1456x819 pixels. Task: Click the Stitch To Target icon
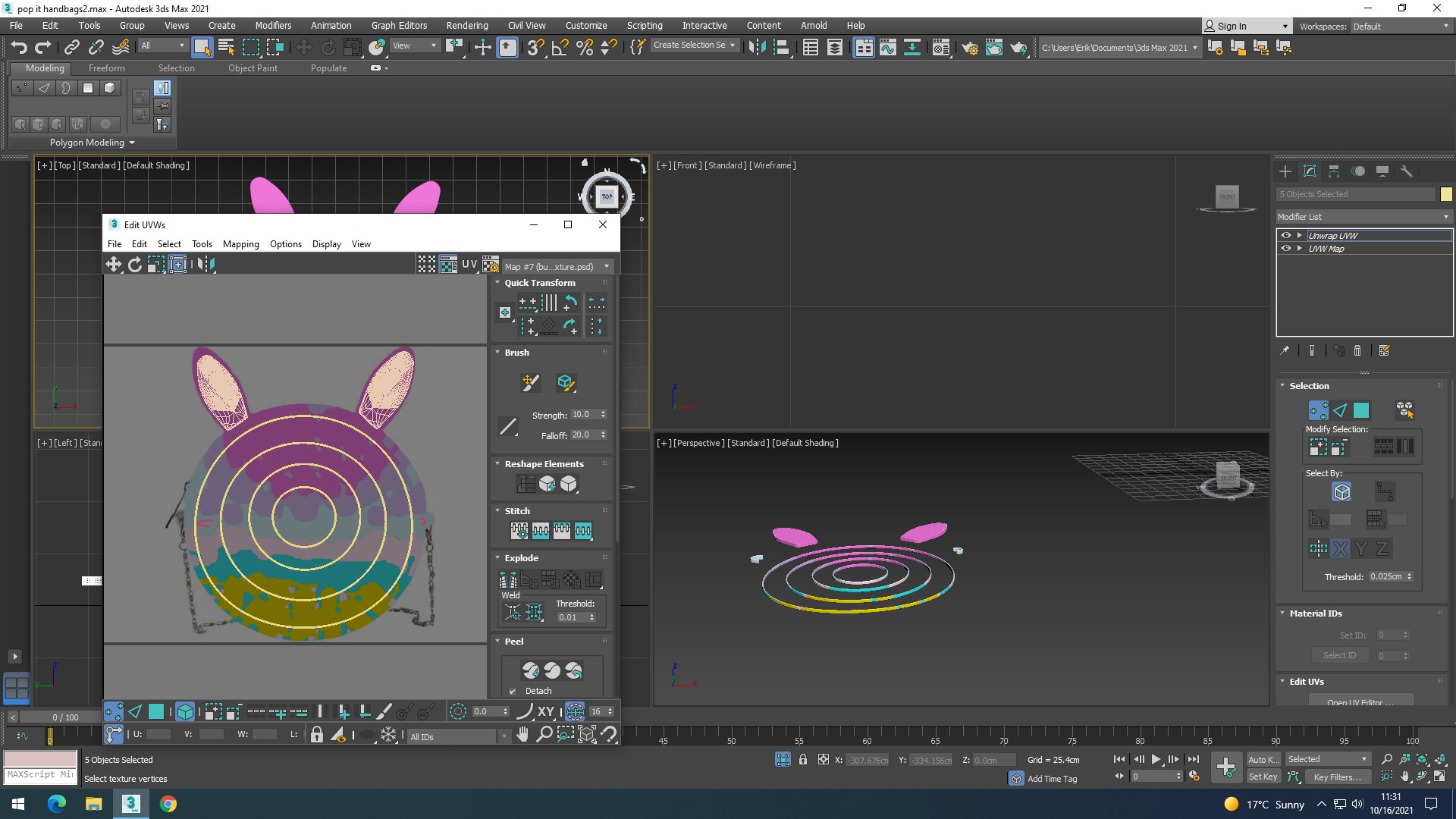click(519, 531)
